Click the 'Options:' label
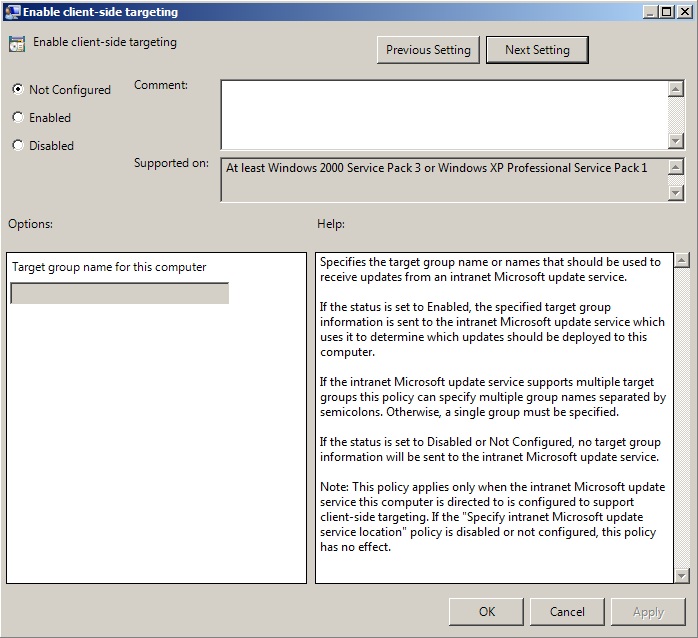The height and width of the screenshot is (638, 698). pyautogui.click(x=30, y=224)
